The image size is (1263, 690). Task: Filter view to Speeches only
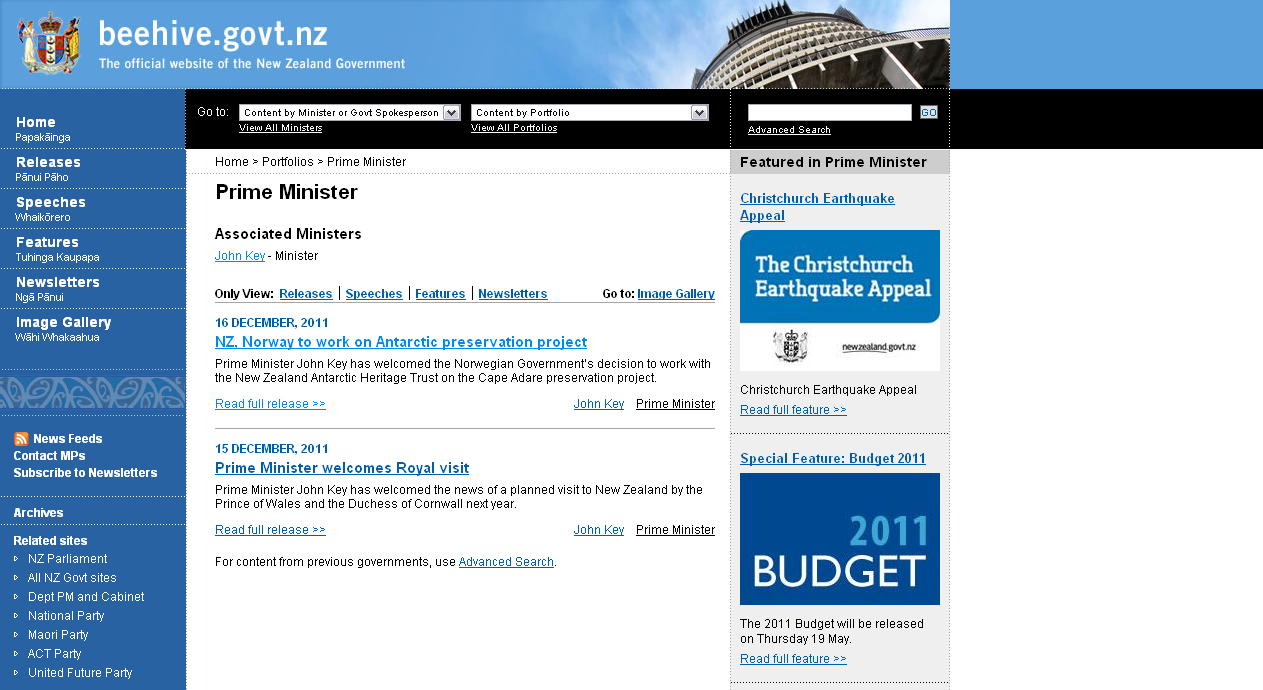(374, 294)
